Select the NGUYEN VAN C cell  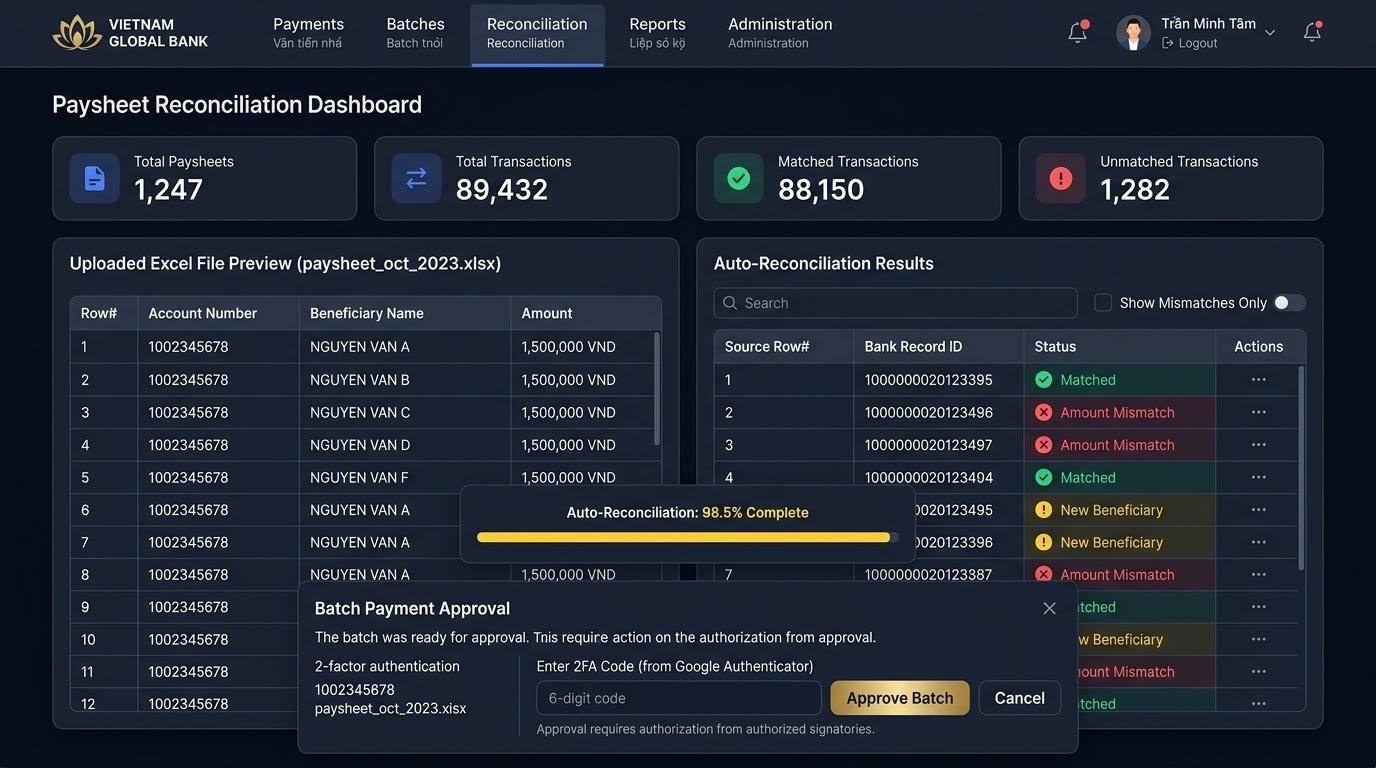click(x=404, y=412)
